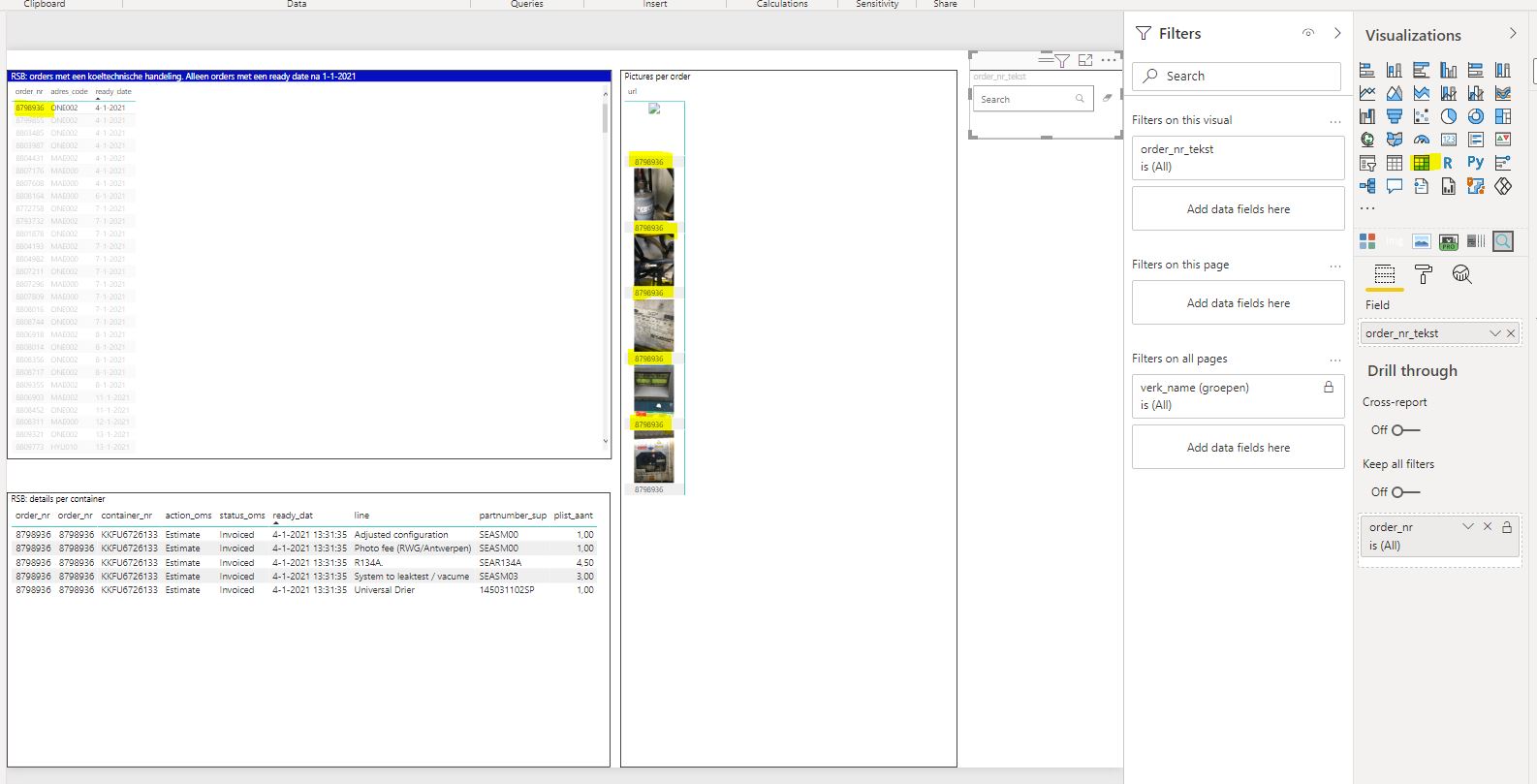Collapse the Filters pane with its chevron
The height and width of the screenshot is (784, 1537).
[1337, 33]
